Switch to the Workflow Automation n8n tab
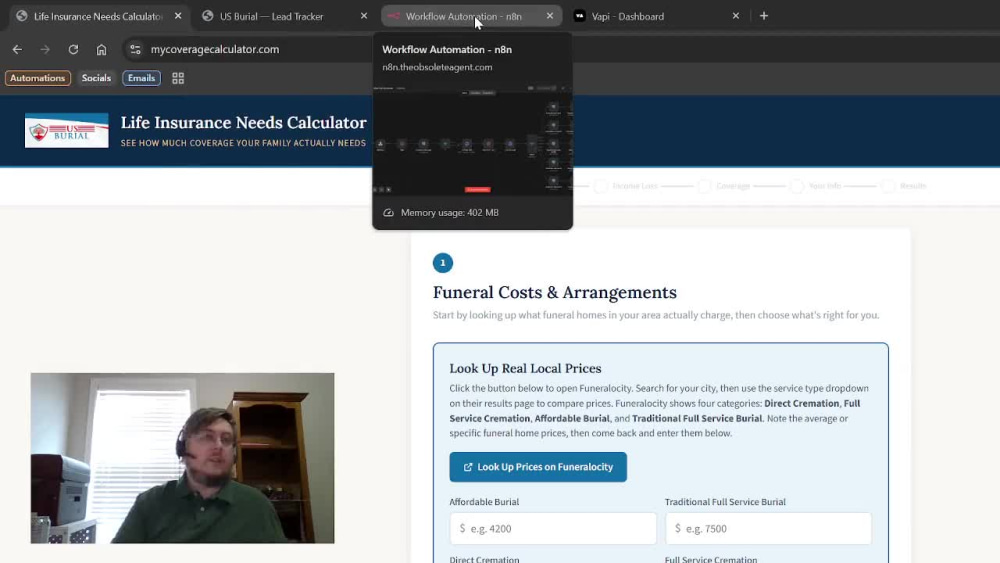Screen dimensions: 1000x563 pyautogui.click(x=469, y=16)
